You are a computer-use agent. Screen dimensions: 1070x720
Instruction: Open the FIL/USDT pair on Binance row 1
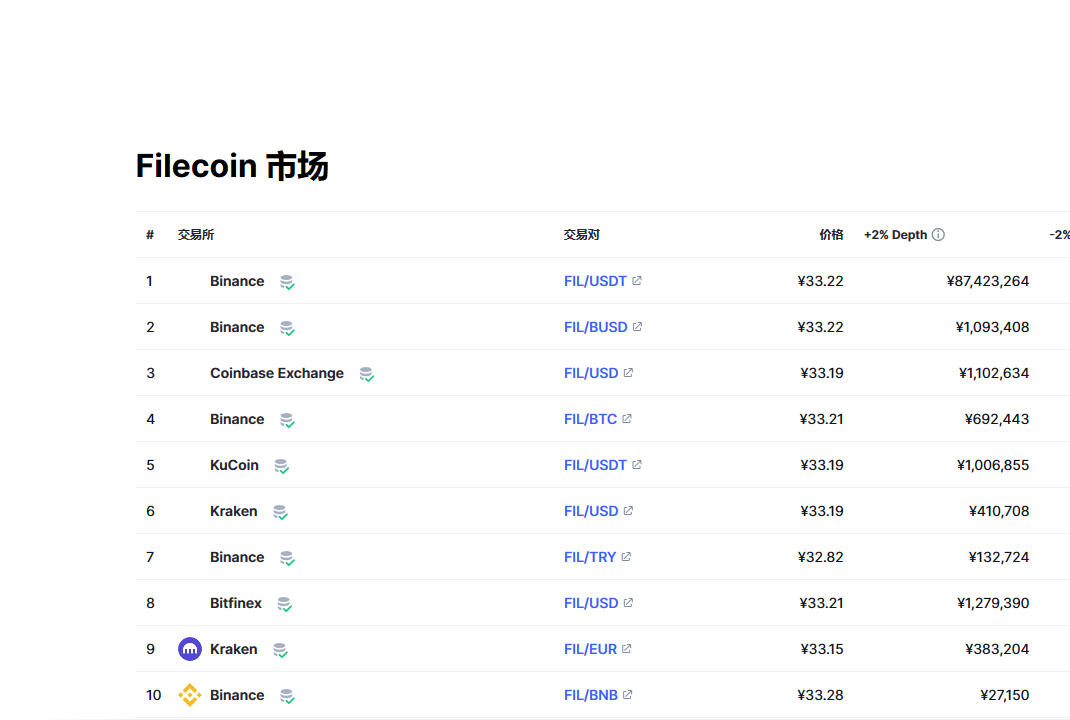point(595,281)
